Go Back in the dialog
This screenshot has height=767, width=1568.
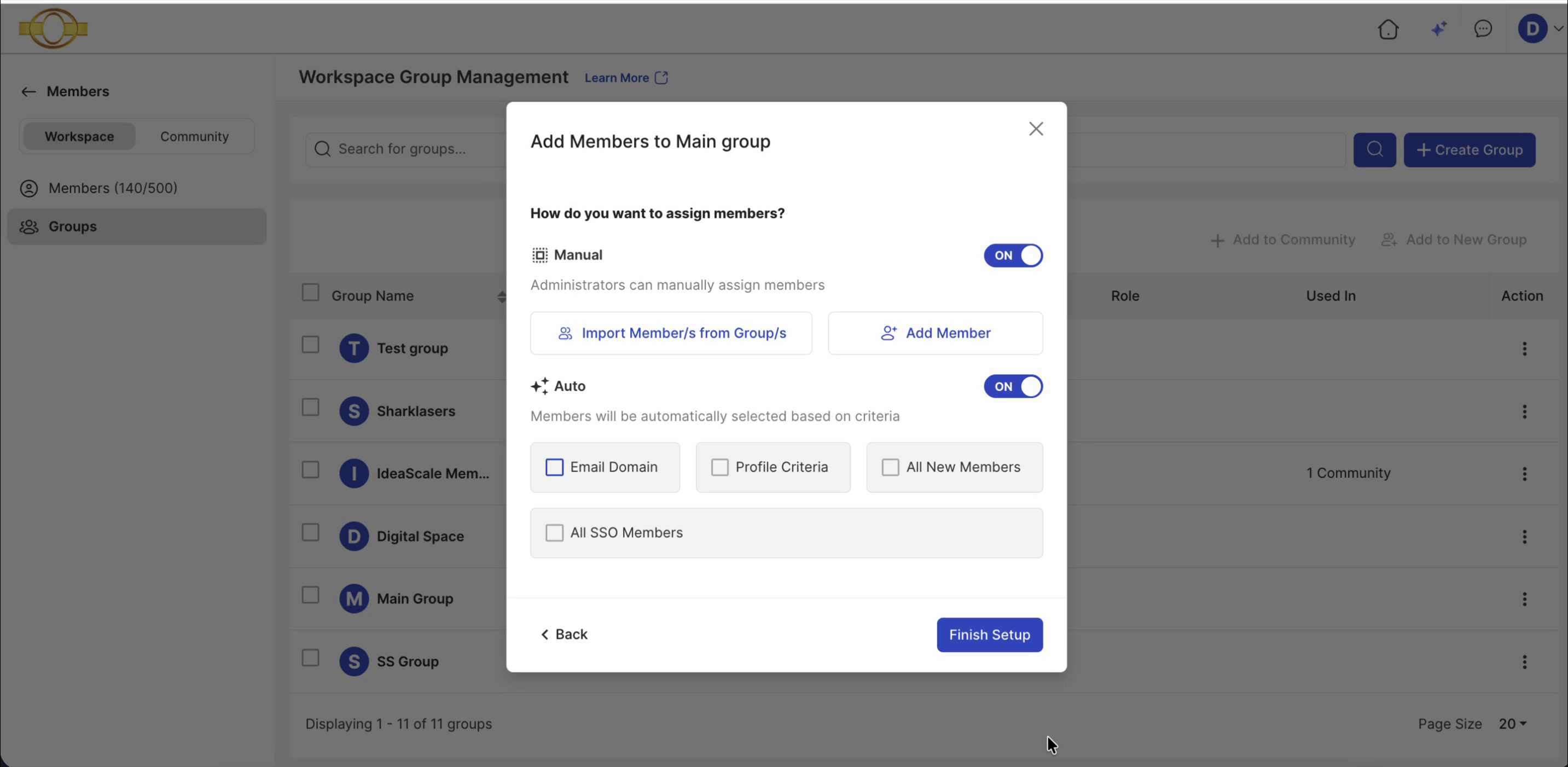tap(564, 635)
